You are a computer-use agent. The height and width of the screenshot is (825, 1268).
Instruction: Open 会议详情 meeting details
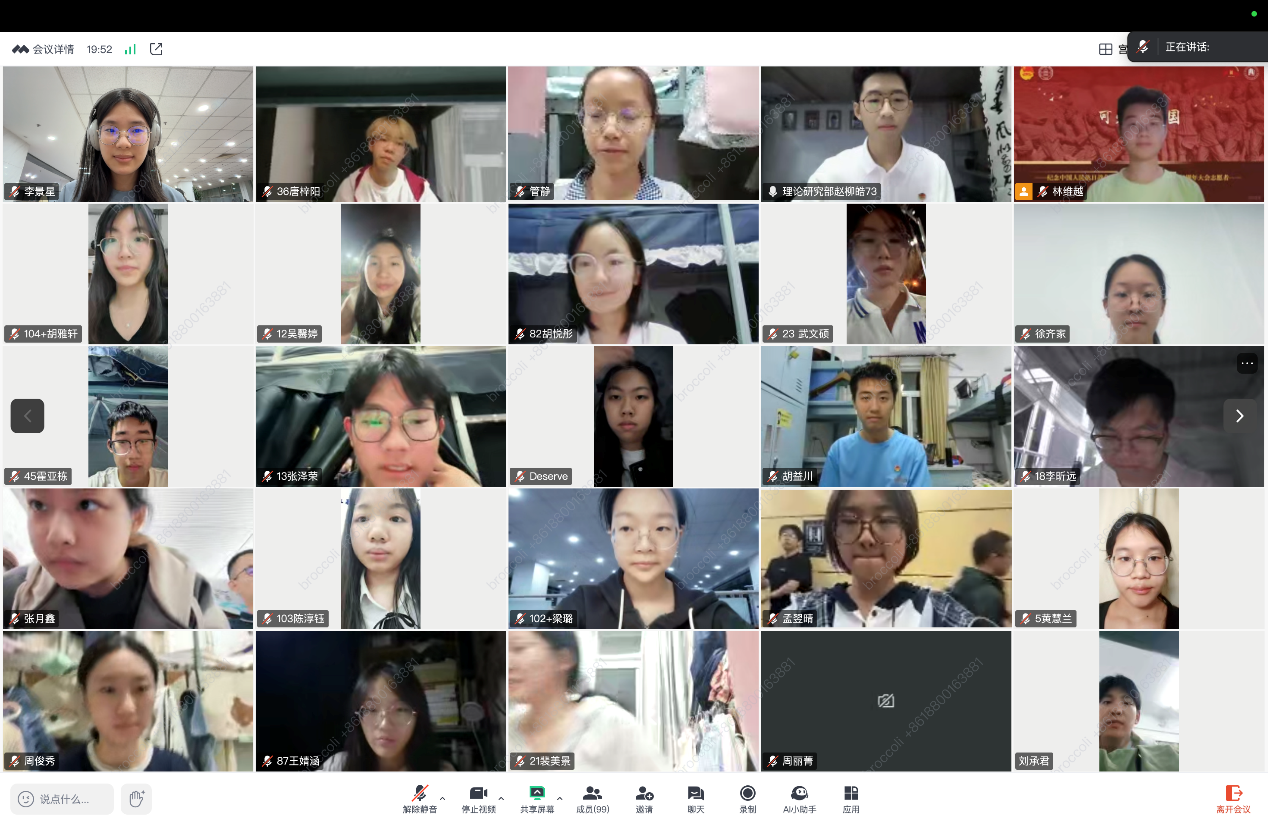pyautogui.click(x=43, y=49)
